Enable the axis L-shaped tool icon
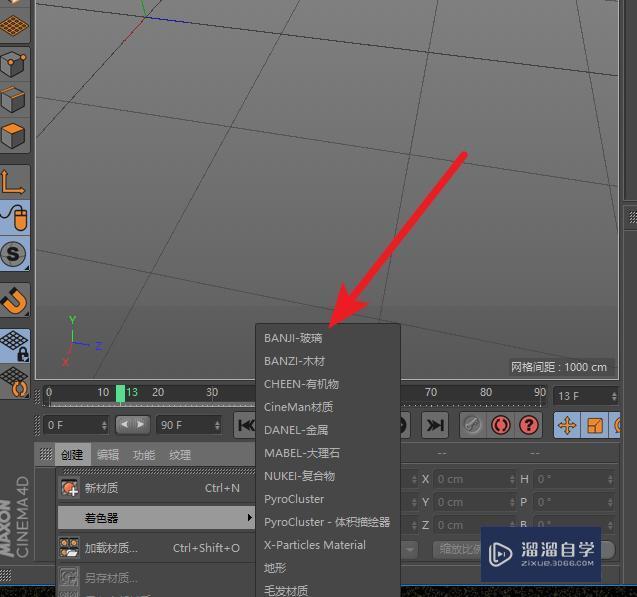 (x=13, y=182)
